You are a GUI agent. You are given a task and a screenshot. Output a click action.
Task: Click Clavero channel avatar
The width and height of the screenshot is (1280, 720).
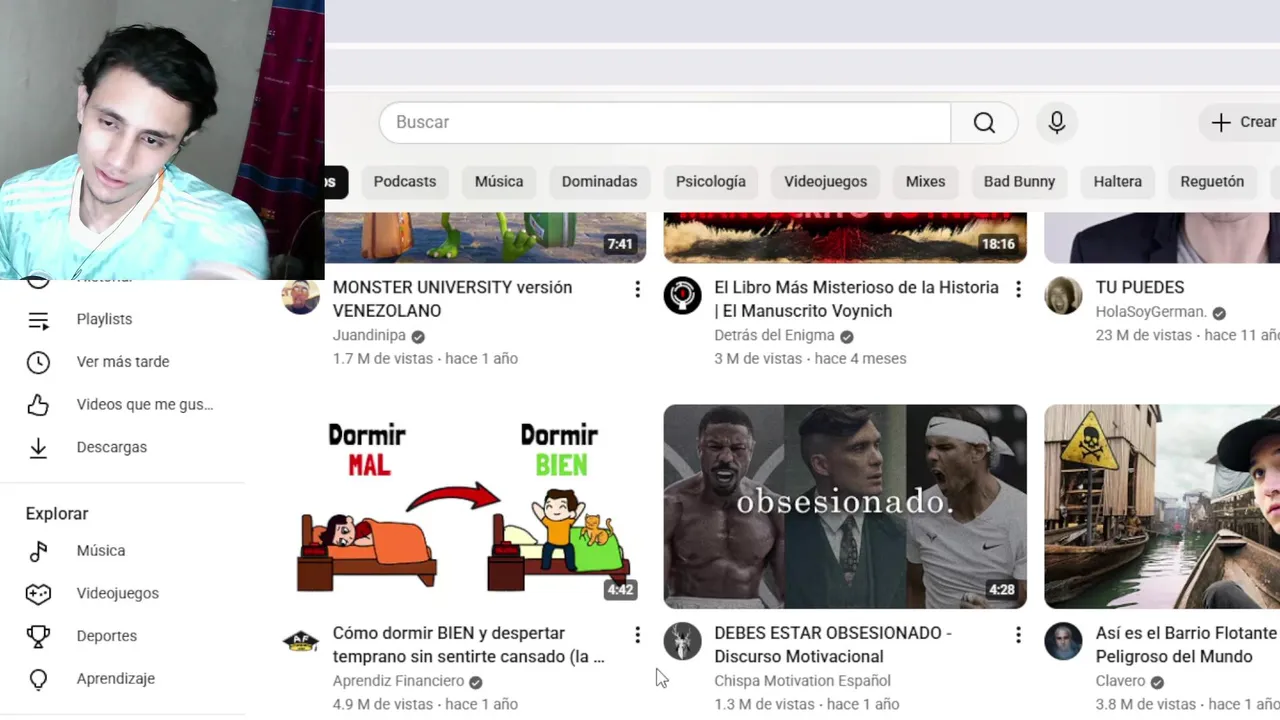tap(1063, 642)
